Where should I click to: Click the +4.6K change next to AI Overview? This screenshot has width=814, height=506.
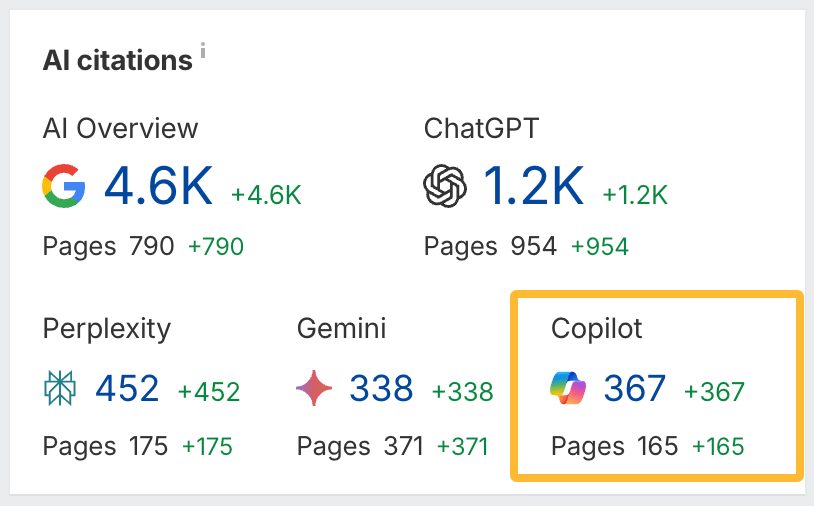[266, 193]
